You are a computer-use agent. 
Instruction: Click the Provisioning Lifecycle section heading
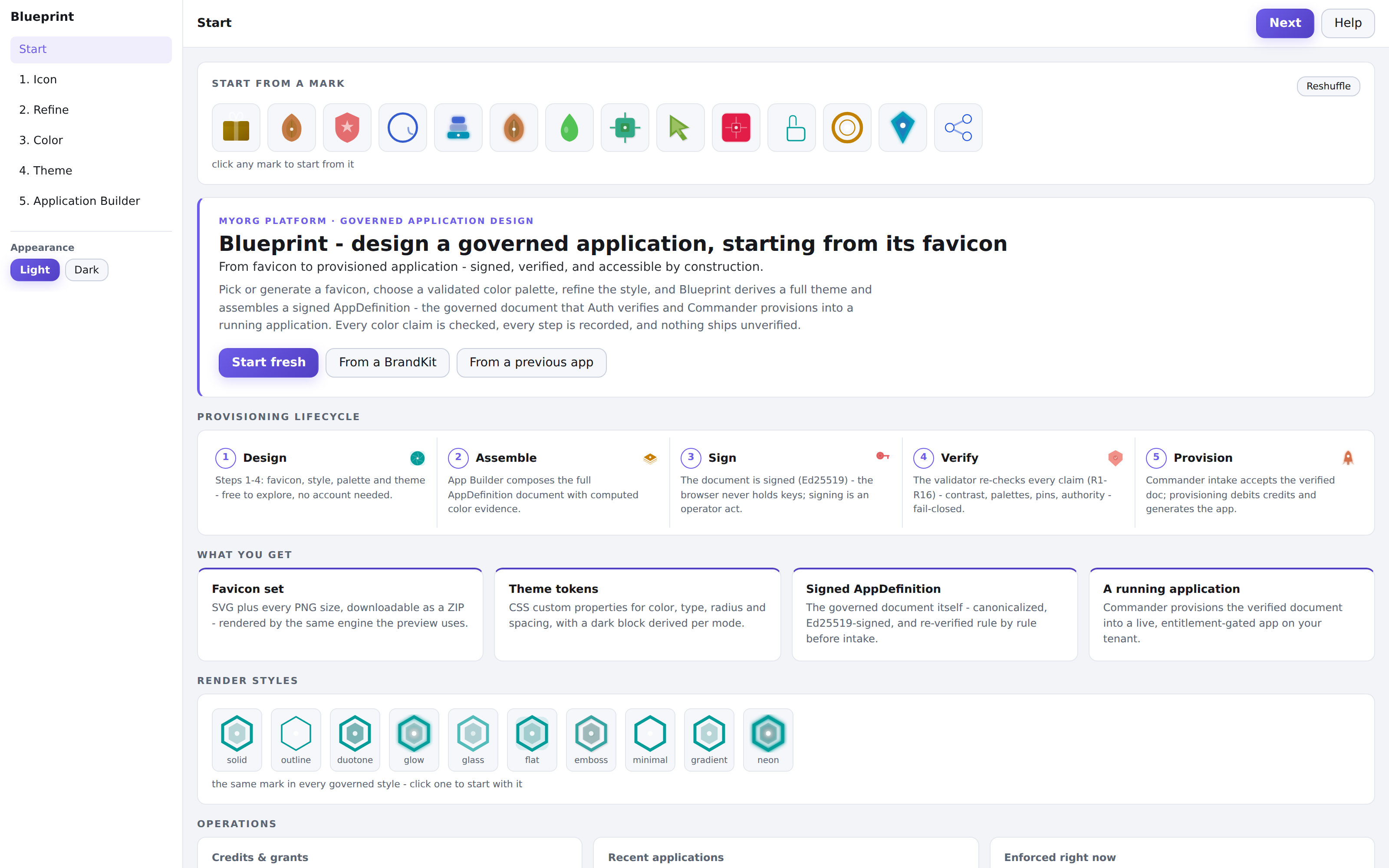tap(278, 417)
